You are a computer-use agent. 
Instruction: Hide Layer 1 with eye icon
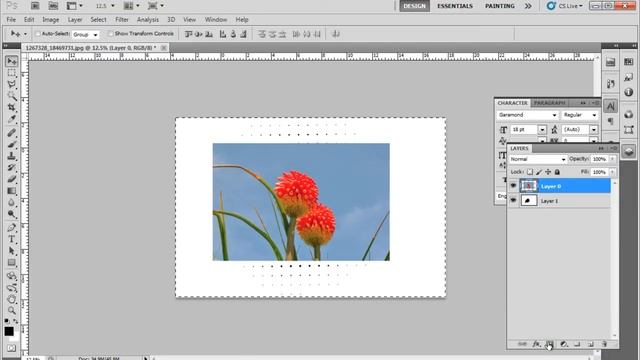point(513,200)
